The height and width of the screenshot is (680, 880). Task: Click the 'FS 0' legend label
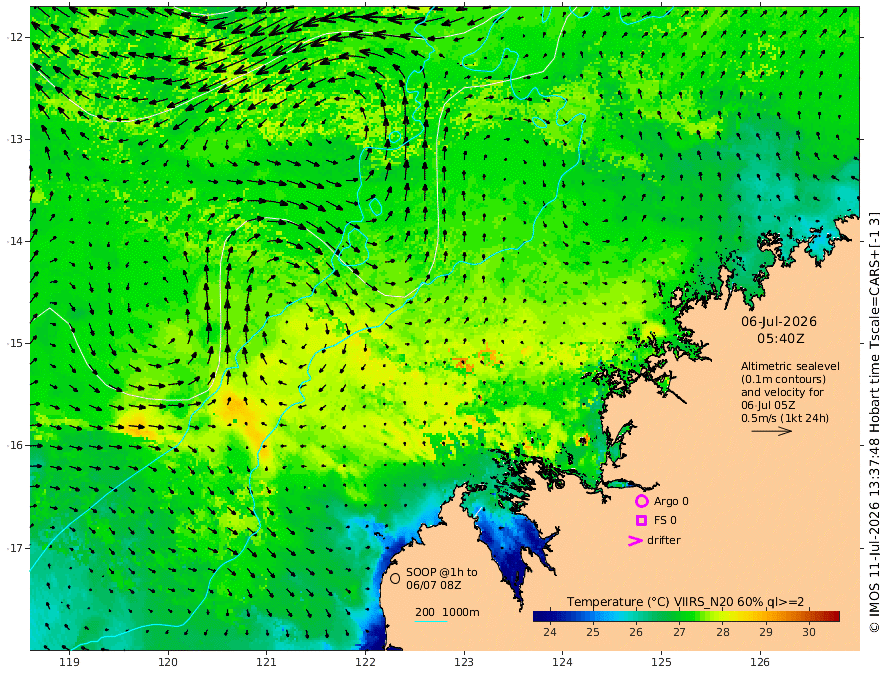665,521
